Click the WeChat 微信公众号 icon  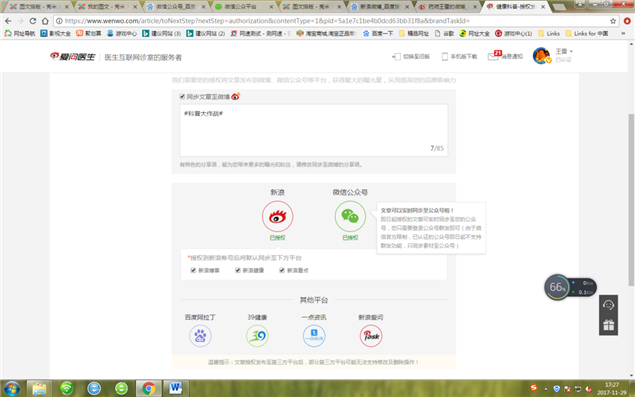point(350,216)
